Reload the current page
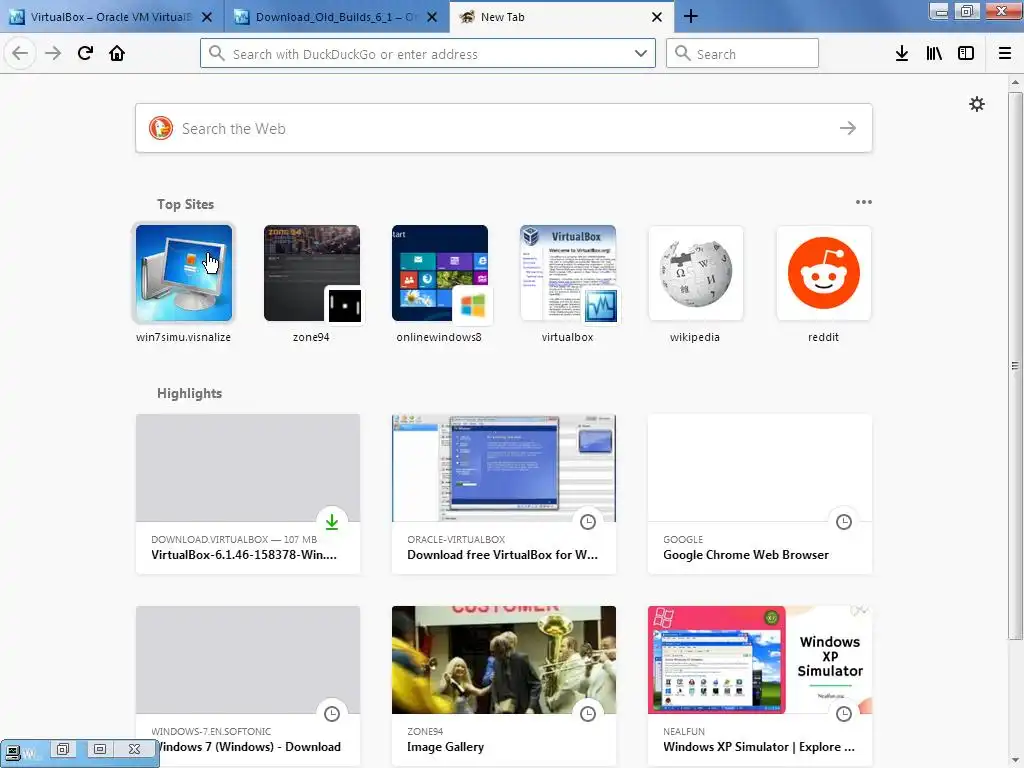The width and height of the screenshot is (1024, 768). pyautogui.click(x=85, y=53)
